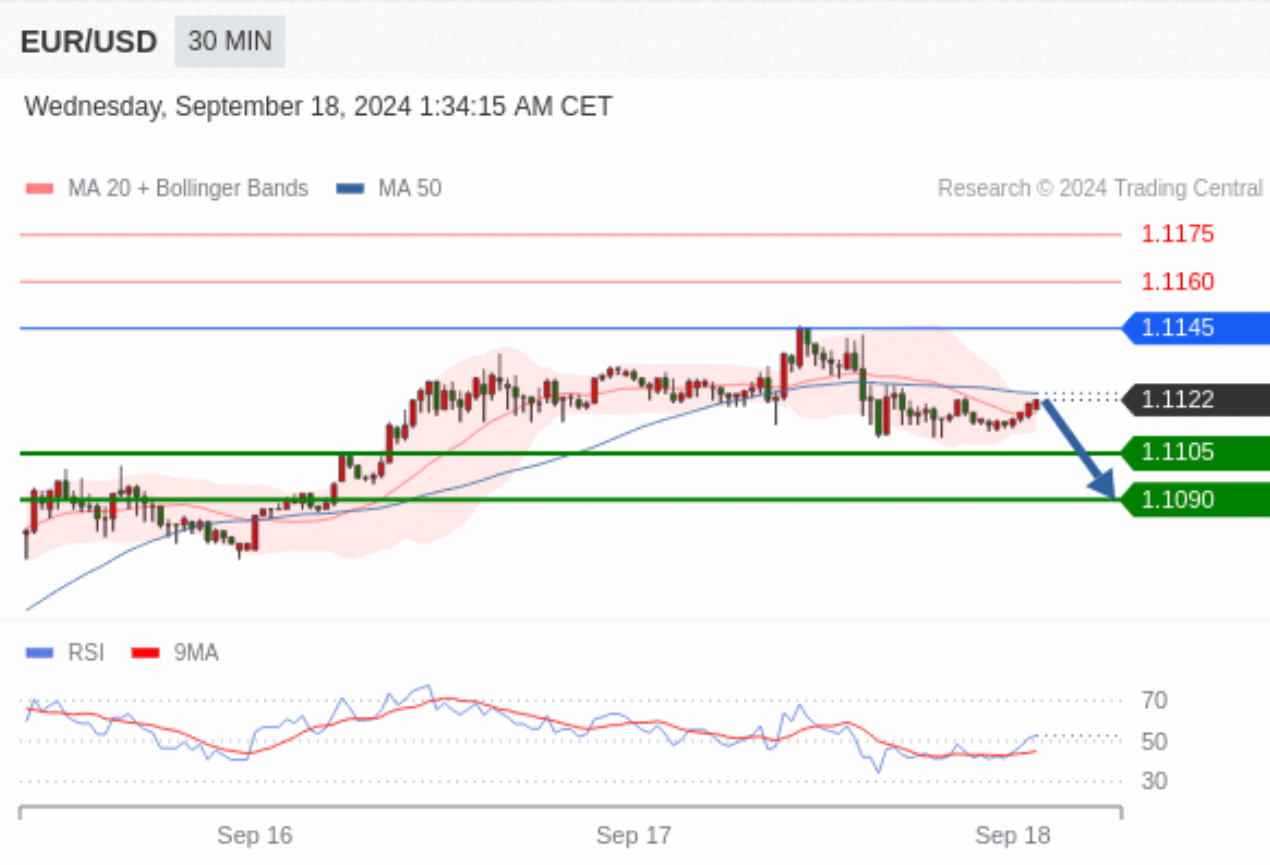The width and height of the screenshot is (1270, 865).
Task: Click the blue RSI legend swatch
Action: (x=40, y=653)
